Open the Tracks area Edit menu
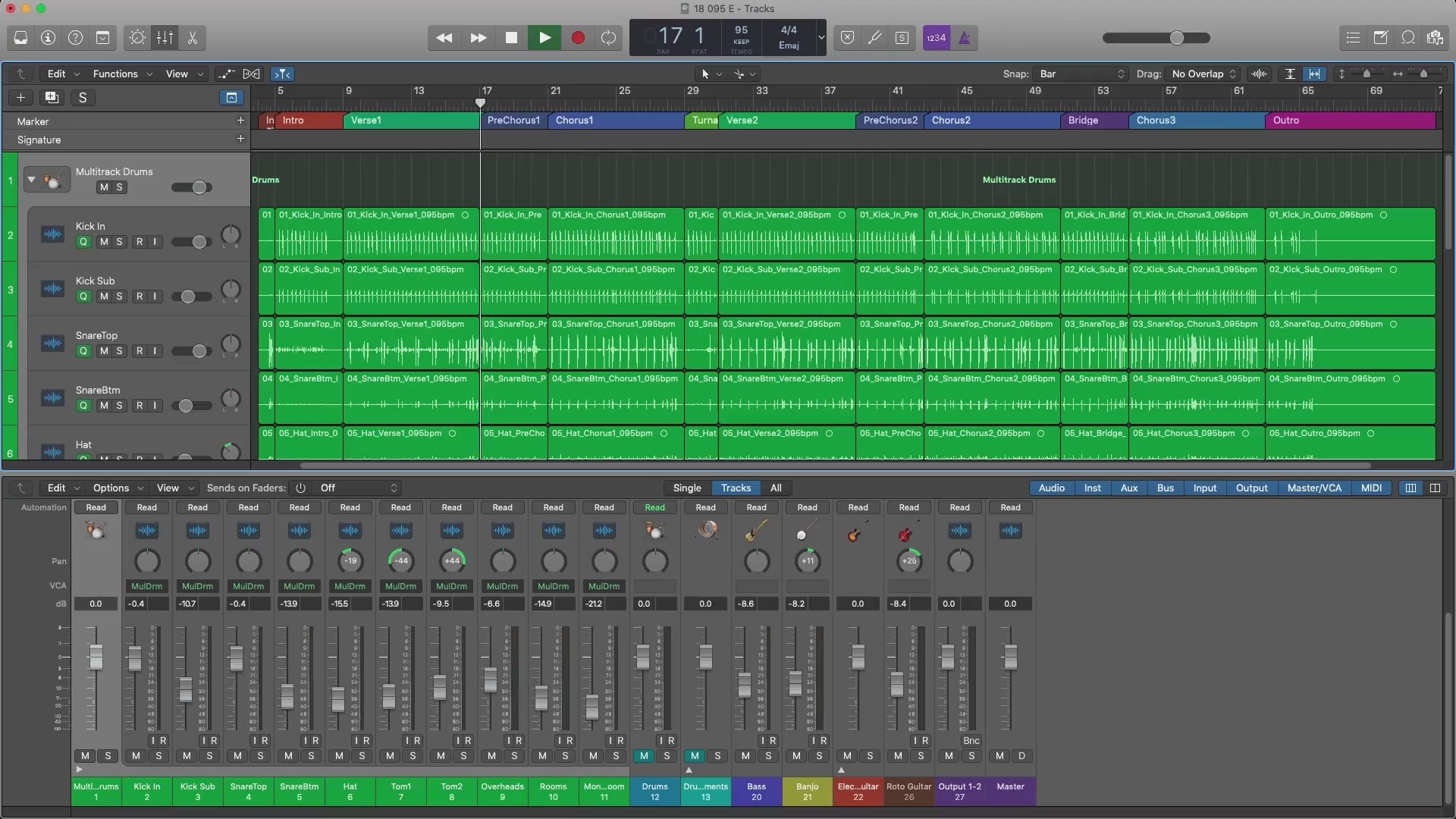 [62, 74]
